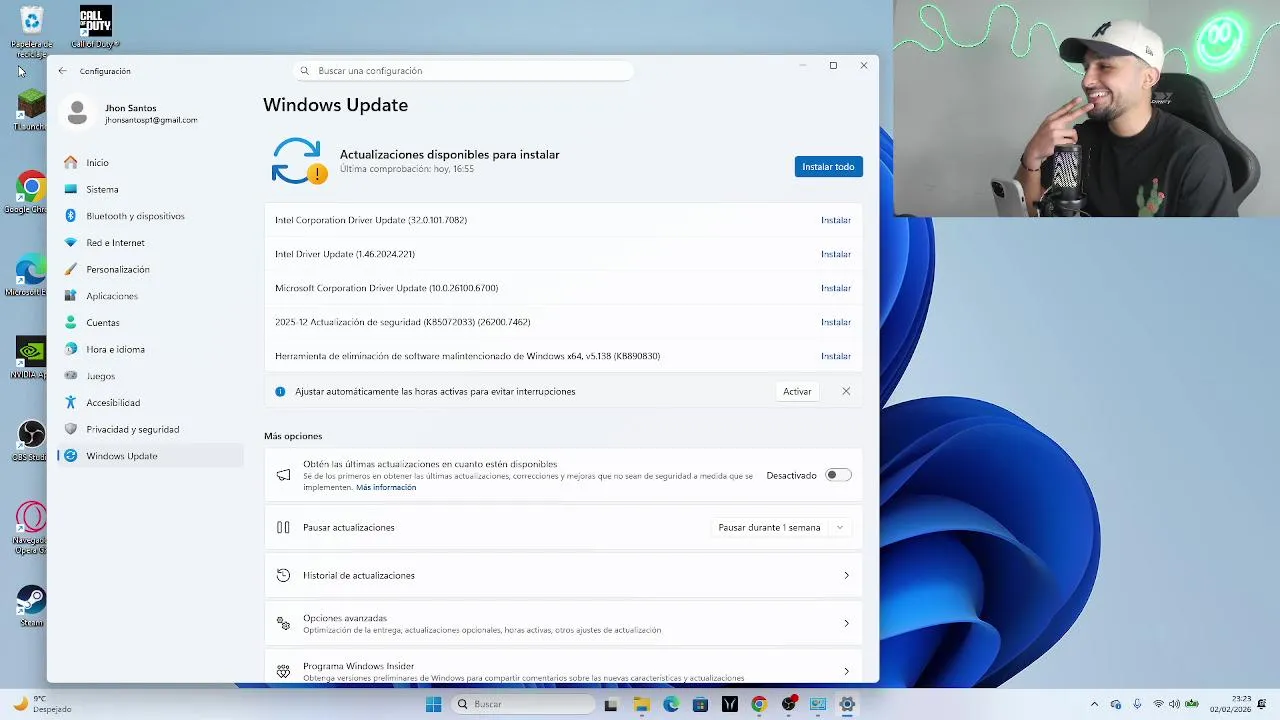Install the 2025-12 security update KB5072033
The height and width of the screenshot is (720, 1280).
pyautogui.click(x=836, y=322)
